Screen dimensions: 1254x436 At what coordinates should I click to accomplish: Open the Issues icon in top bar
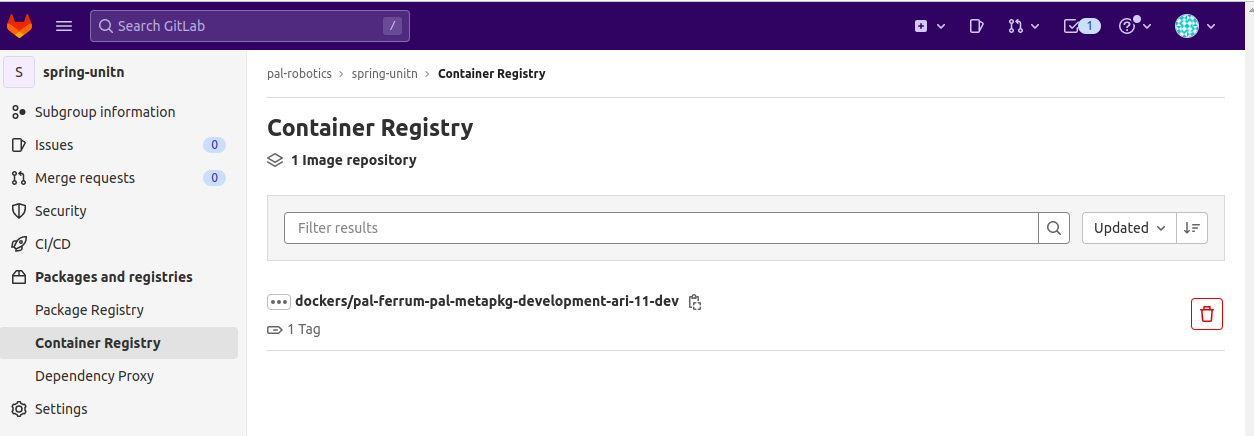(x=977, y=26)
